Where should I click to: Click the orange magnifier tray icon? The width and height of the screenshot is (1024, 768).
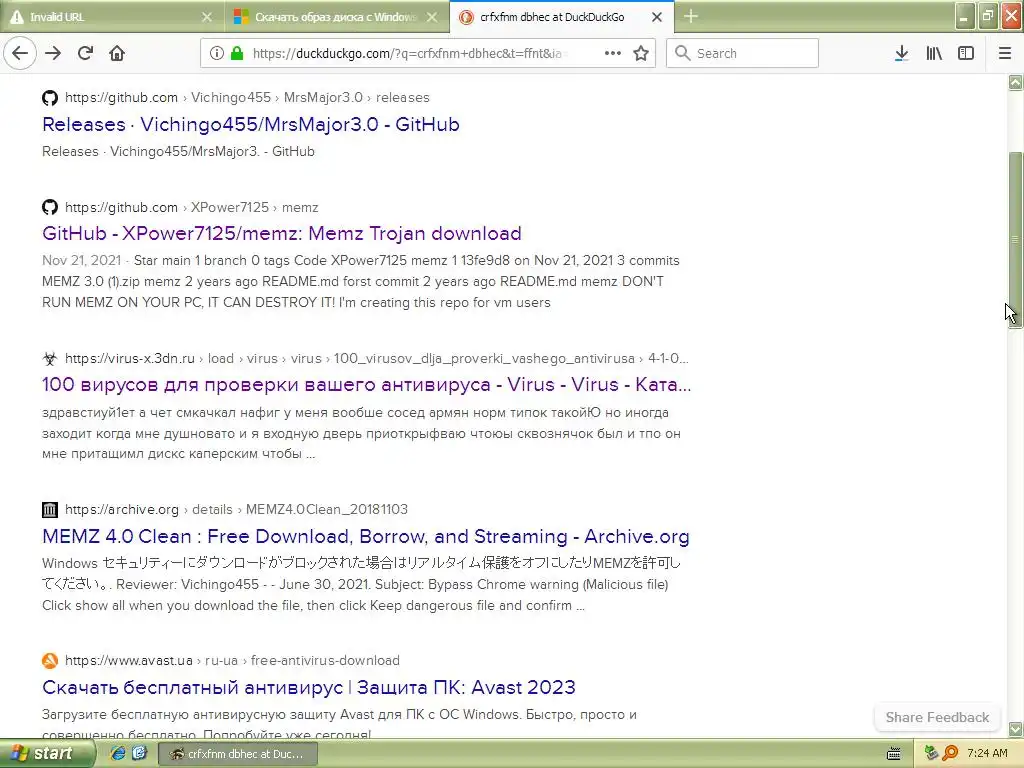pos(950,753)
